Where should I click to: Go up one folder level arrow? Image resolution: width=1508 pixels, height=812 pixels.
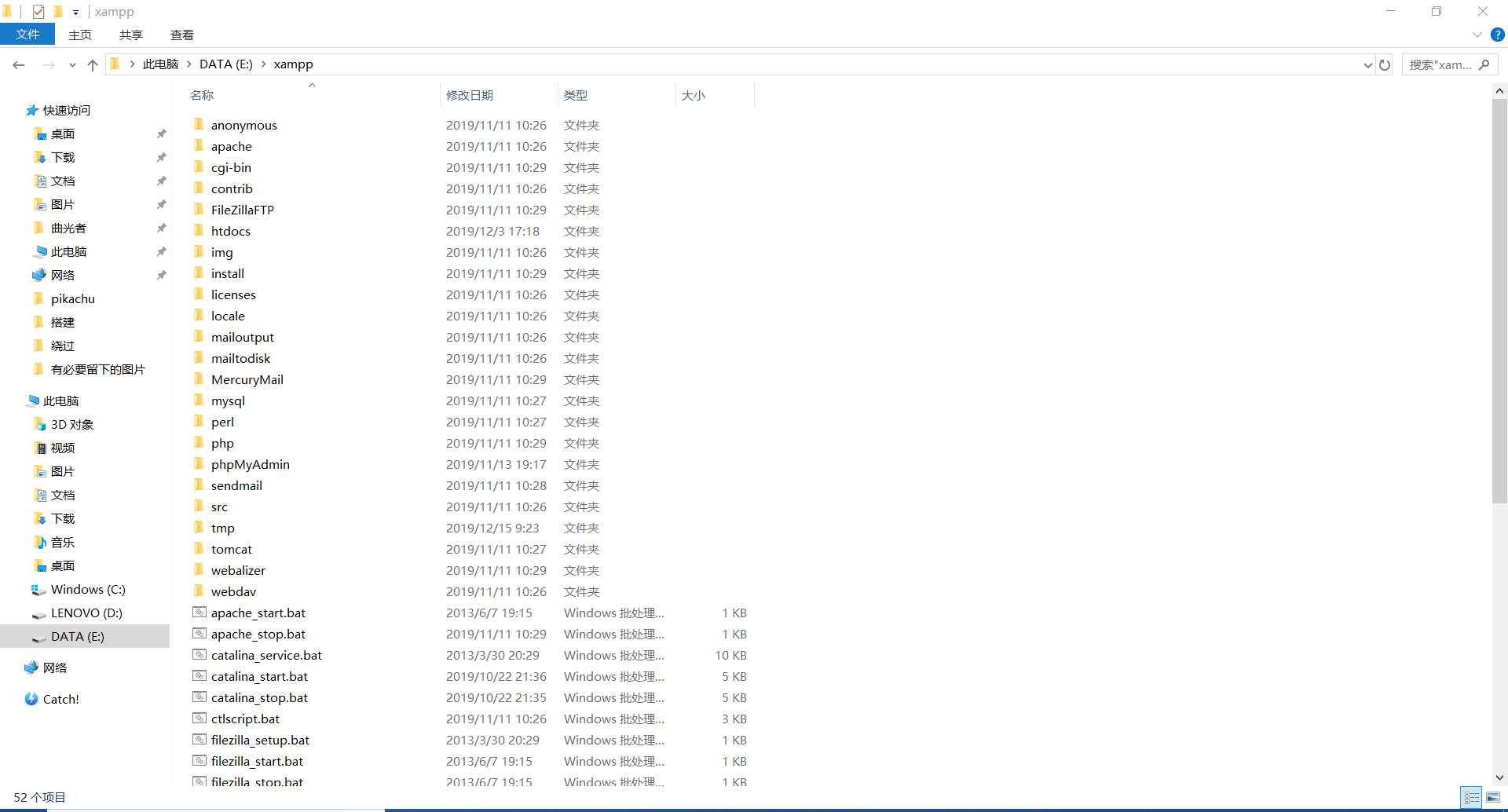click(x=93, y=65)
